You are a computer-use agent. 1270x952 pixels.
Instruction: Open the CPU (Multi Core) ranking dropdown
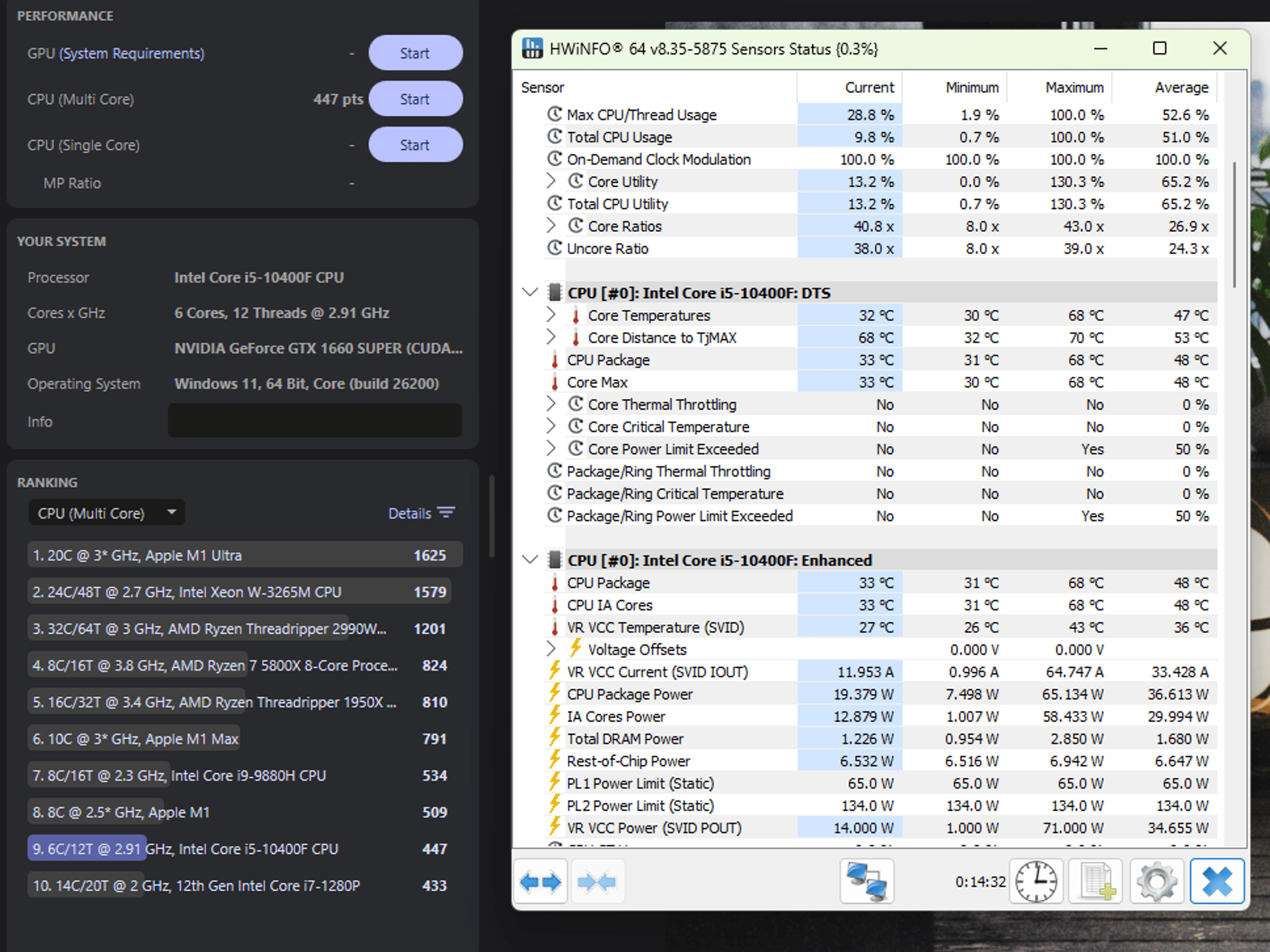click(x=107, y=513)
